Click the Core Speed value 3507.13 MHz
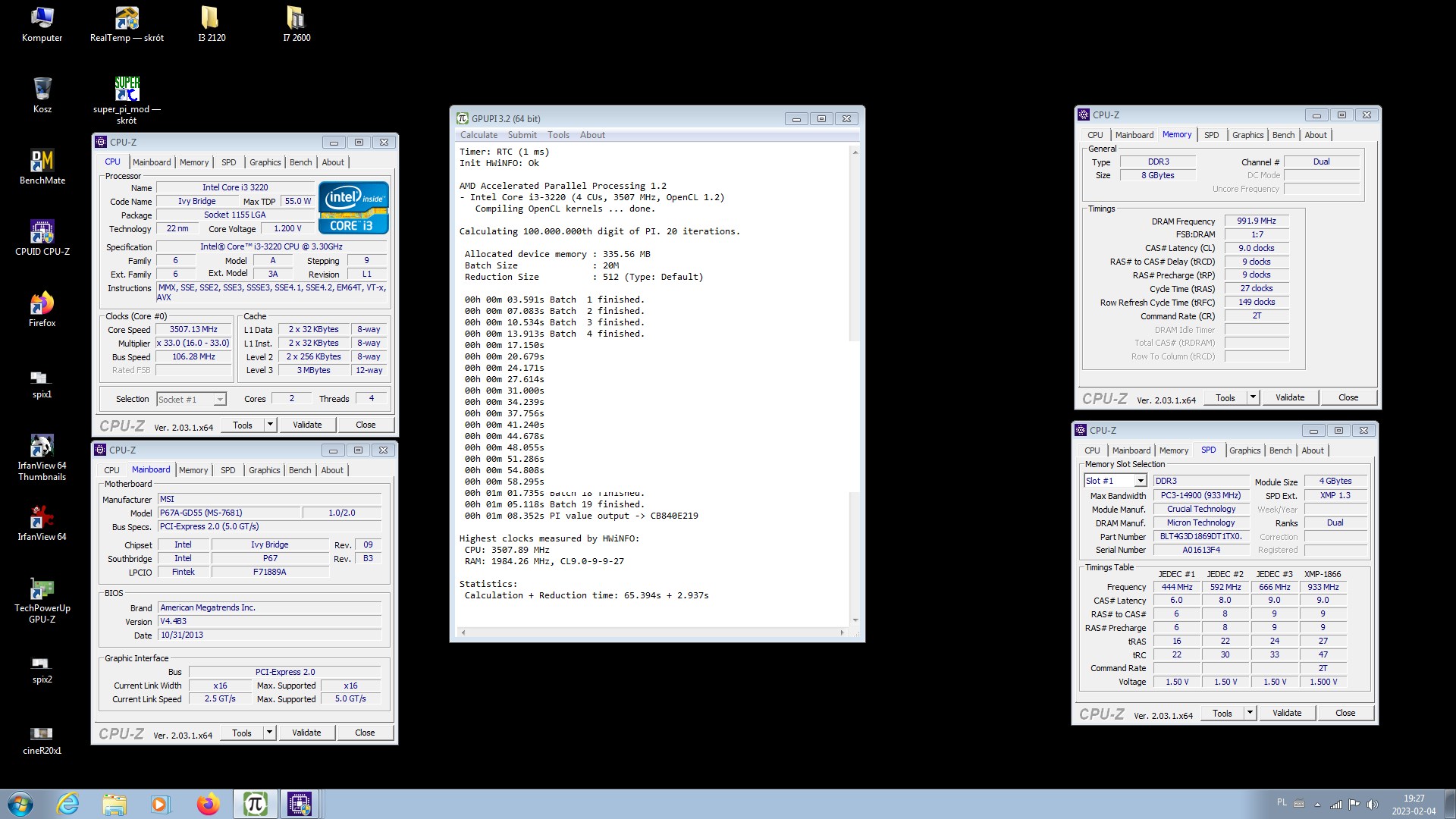 click(x=193, y=329)
